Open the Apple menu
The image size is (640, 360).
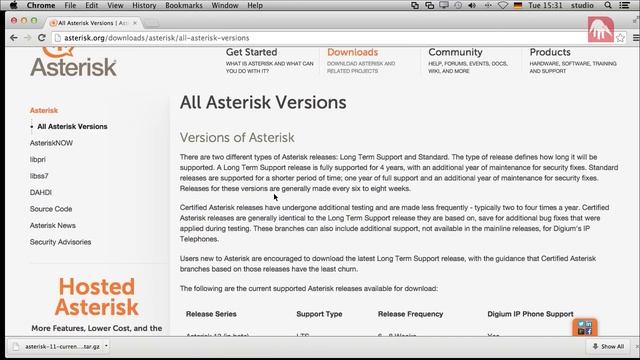tap(13, 5)
